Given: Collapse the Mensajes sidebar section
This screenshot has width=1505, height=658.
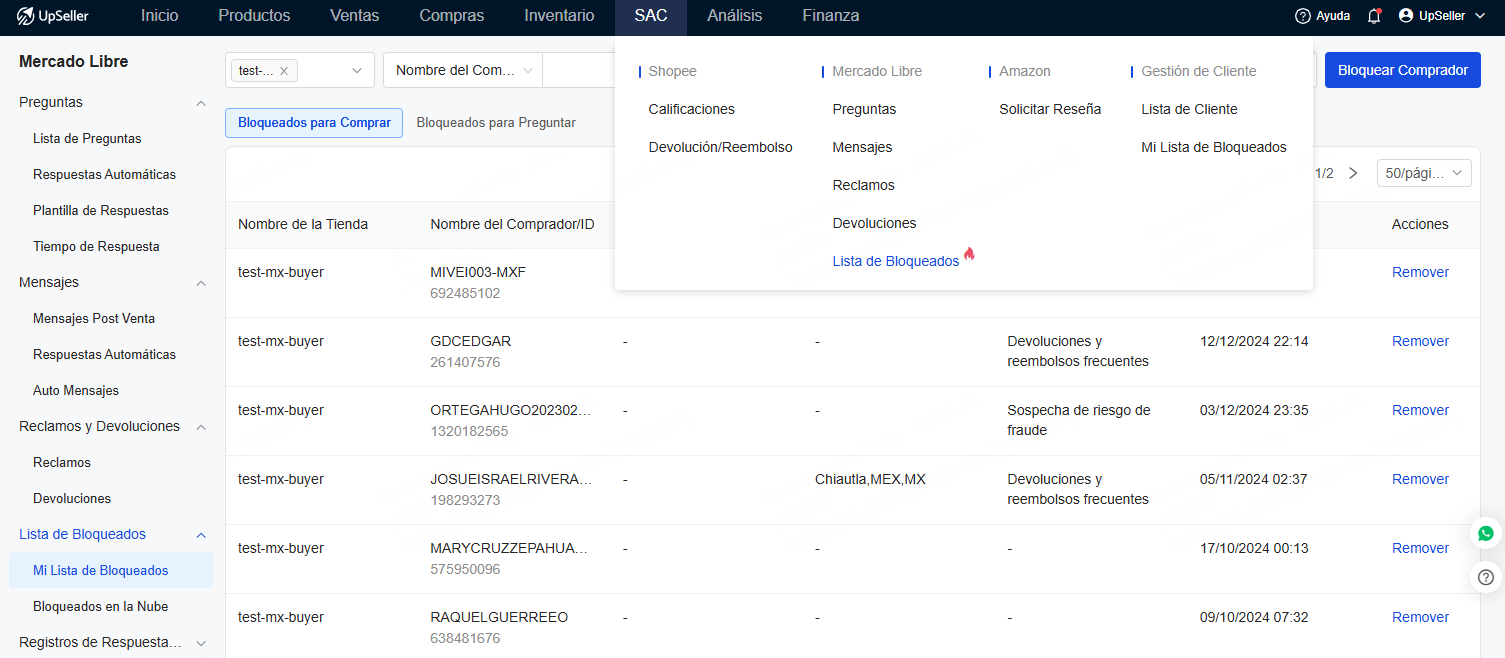Looking at the screenshot, I should [201, 283].
